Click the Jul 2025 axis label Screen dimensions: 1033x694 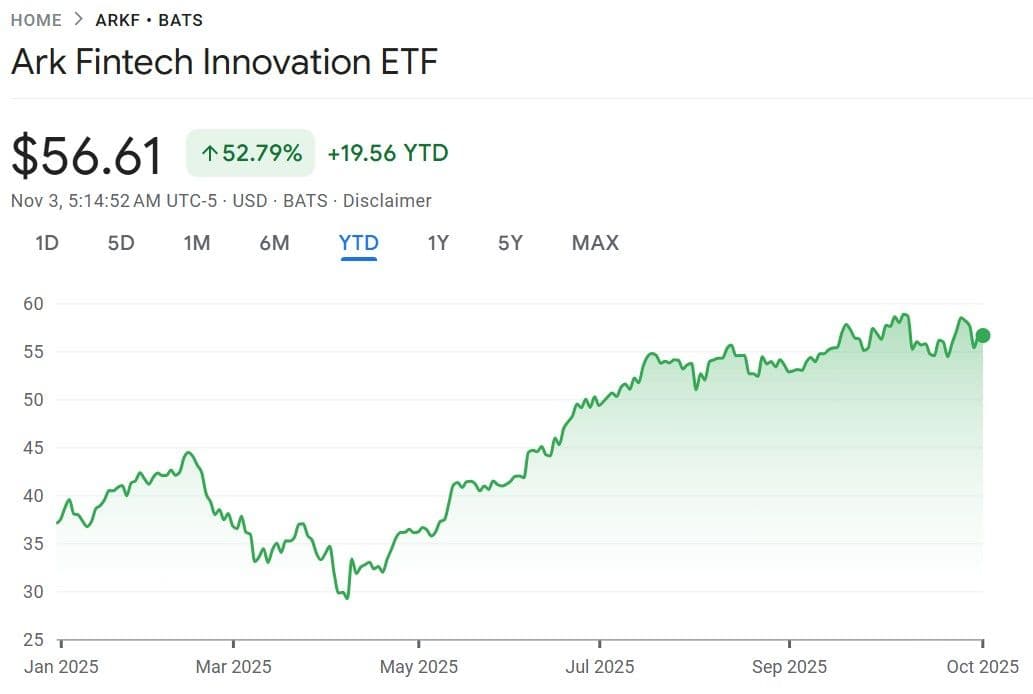tap(600, 666)
